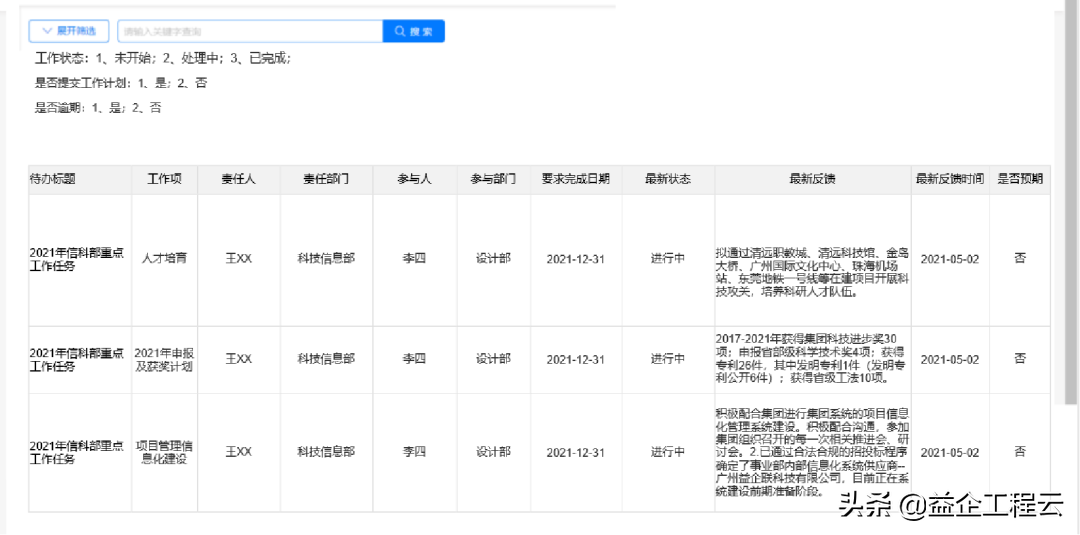Click the 最新反馈时间 column header
The height and width of the screenshot is (535, 1080).
click(x=950, y=179)
